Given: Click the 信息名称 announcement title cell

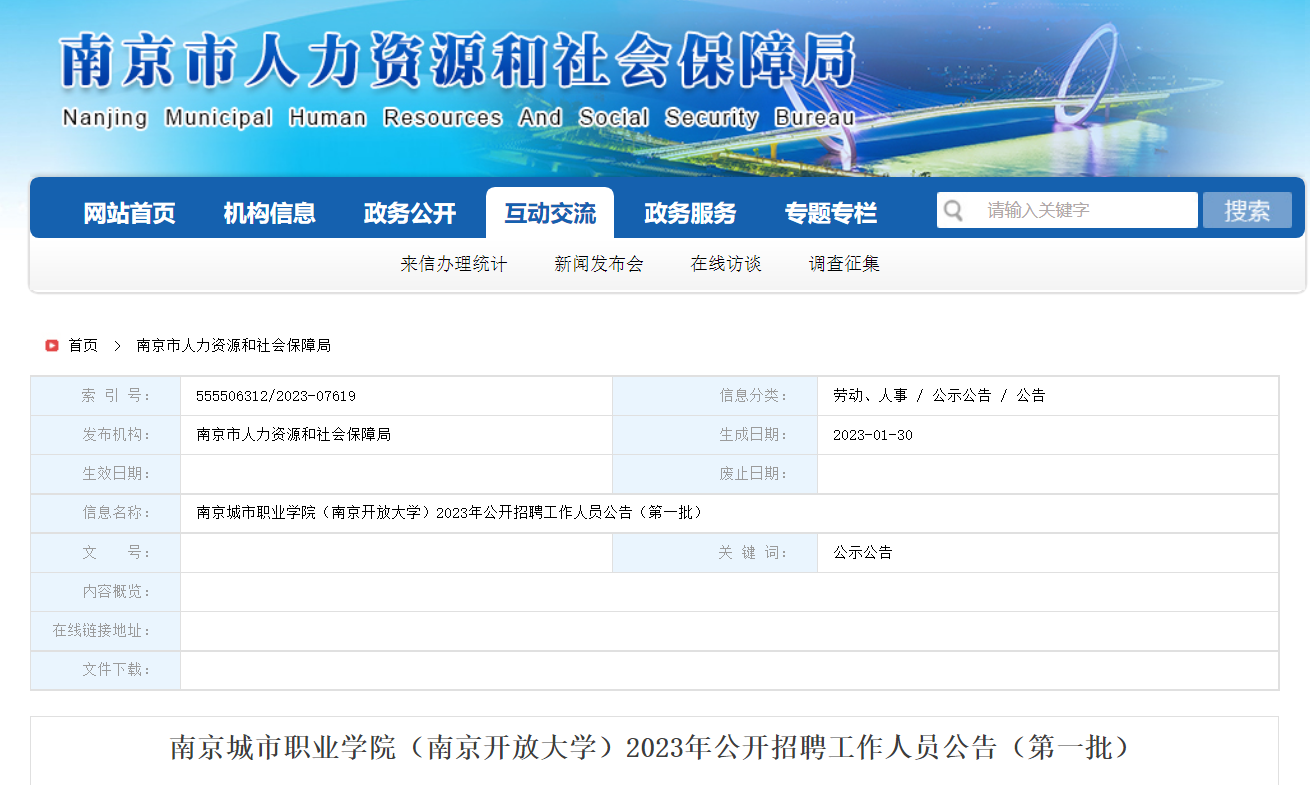Looking at the screenshot, I should pyautogui.click(x=450, y=513).
